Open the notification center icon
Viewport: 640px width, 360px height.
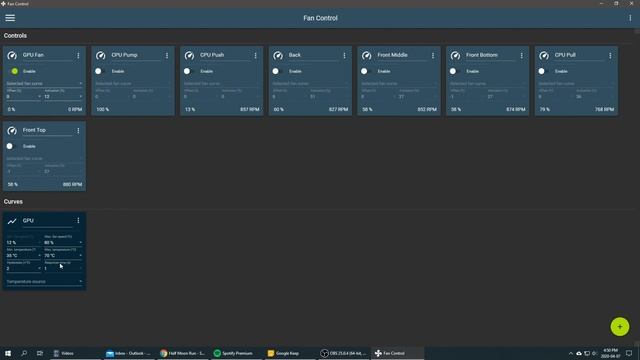(629, 353)
